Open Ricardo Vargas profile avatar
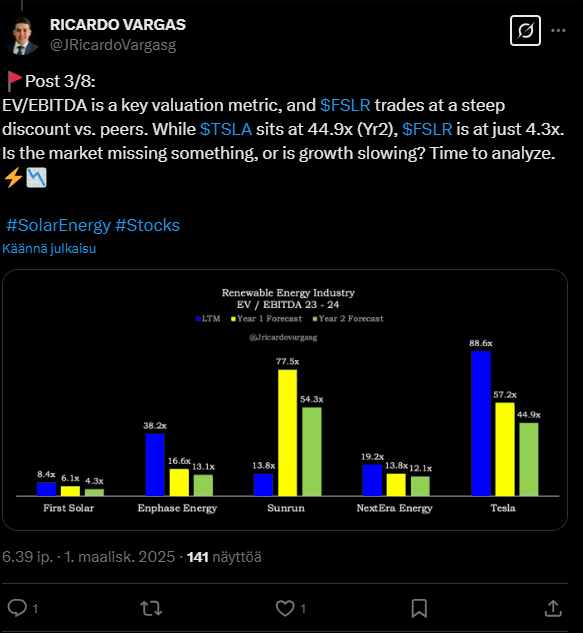The image size is (583, 633). pyautogui.click(x=21, y=36)
